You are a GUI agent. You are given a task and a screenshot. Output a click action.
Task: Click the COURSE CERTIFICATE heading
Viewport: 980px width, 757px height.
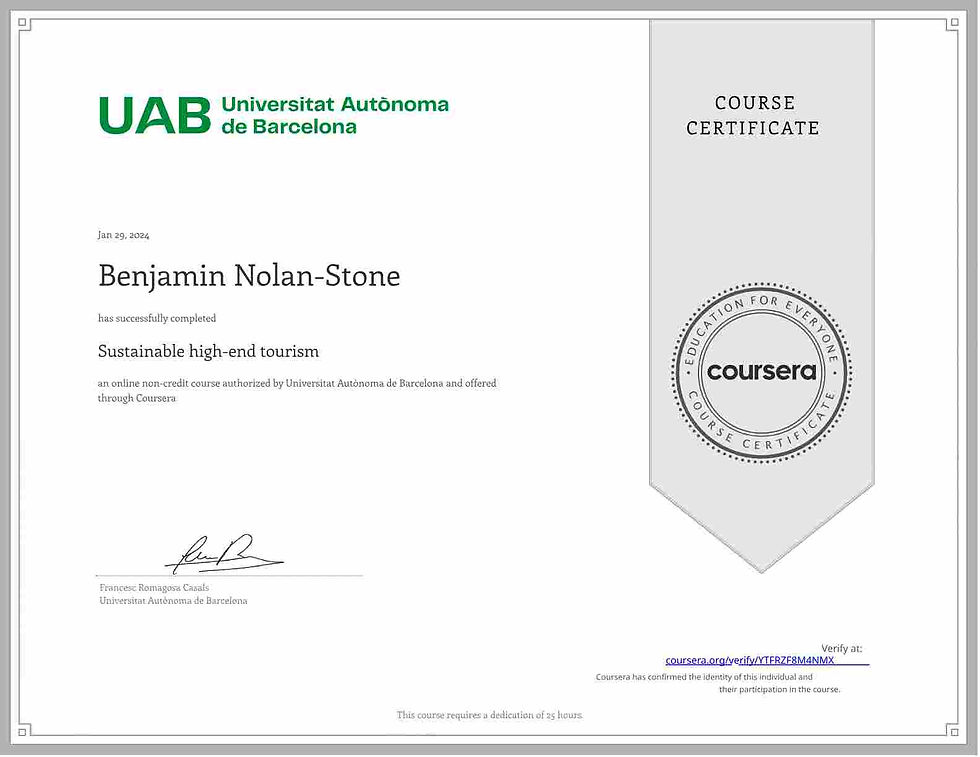752,116
